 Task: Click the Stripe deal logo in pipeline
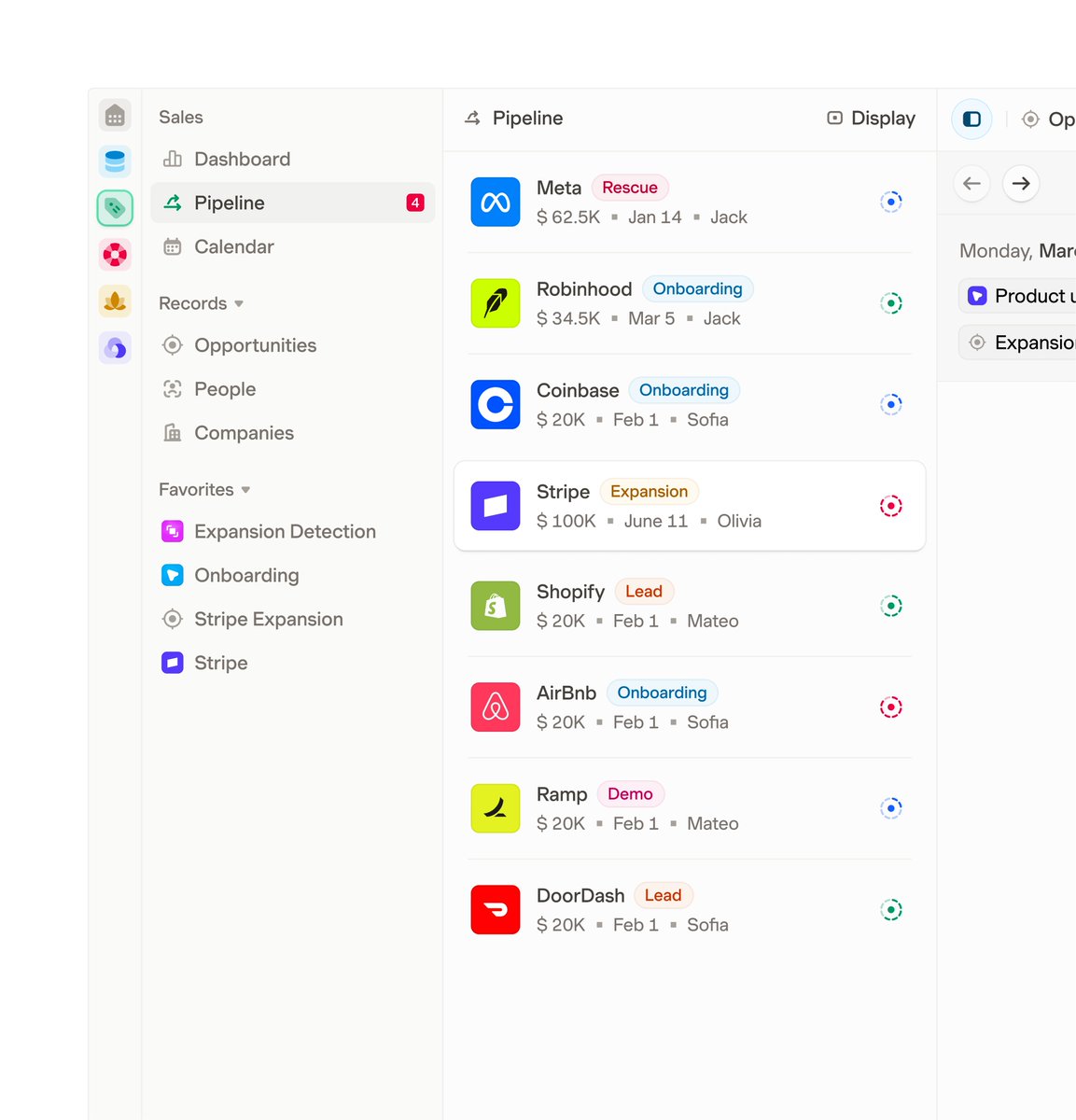click(496, 506)
